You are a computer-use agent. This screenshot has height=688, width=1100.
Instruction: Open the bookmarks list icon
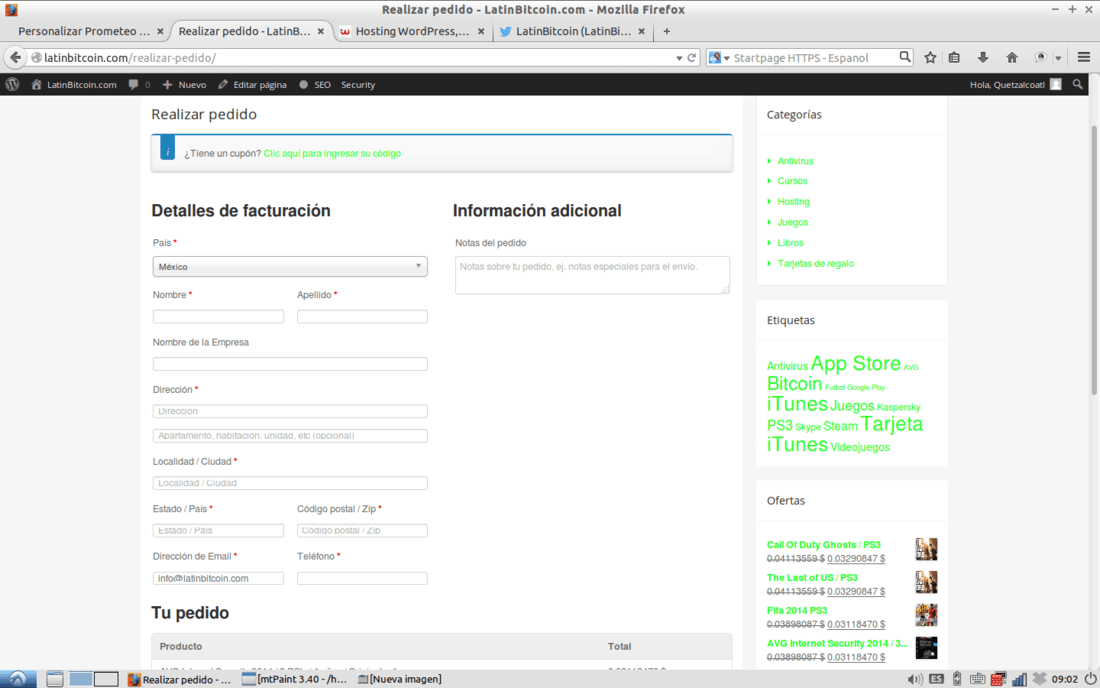954,58
